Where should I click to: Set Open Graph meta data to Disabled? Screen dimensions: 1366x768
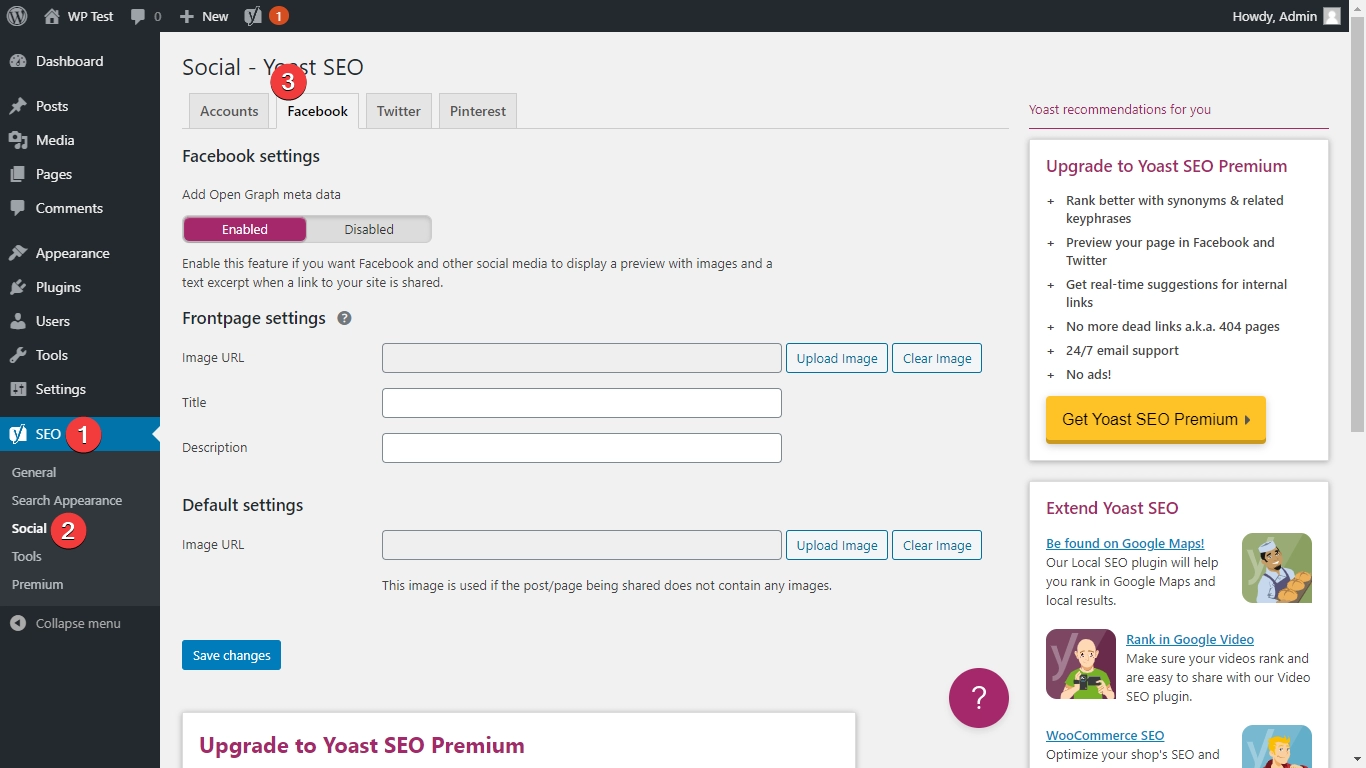[x=369, y=229]
